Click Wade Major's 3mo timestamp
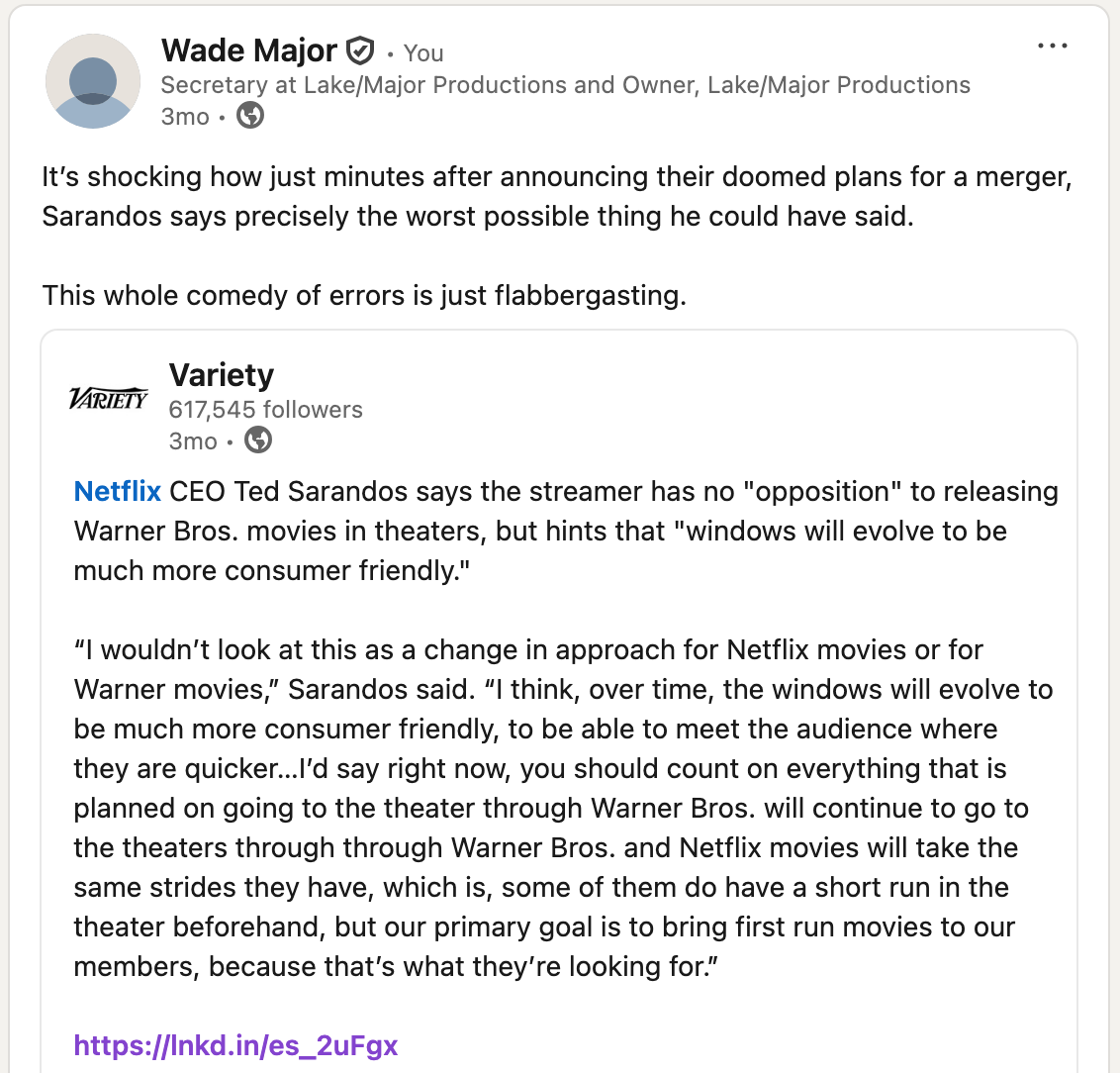 185,117
